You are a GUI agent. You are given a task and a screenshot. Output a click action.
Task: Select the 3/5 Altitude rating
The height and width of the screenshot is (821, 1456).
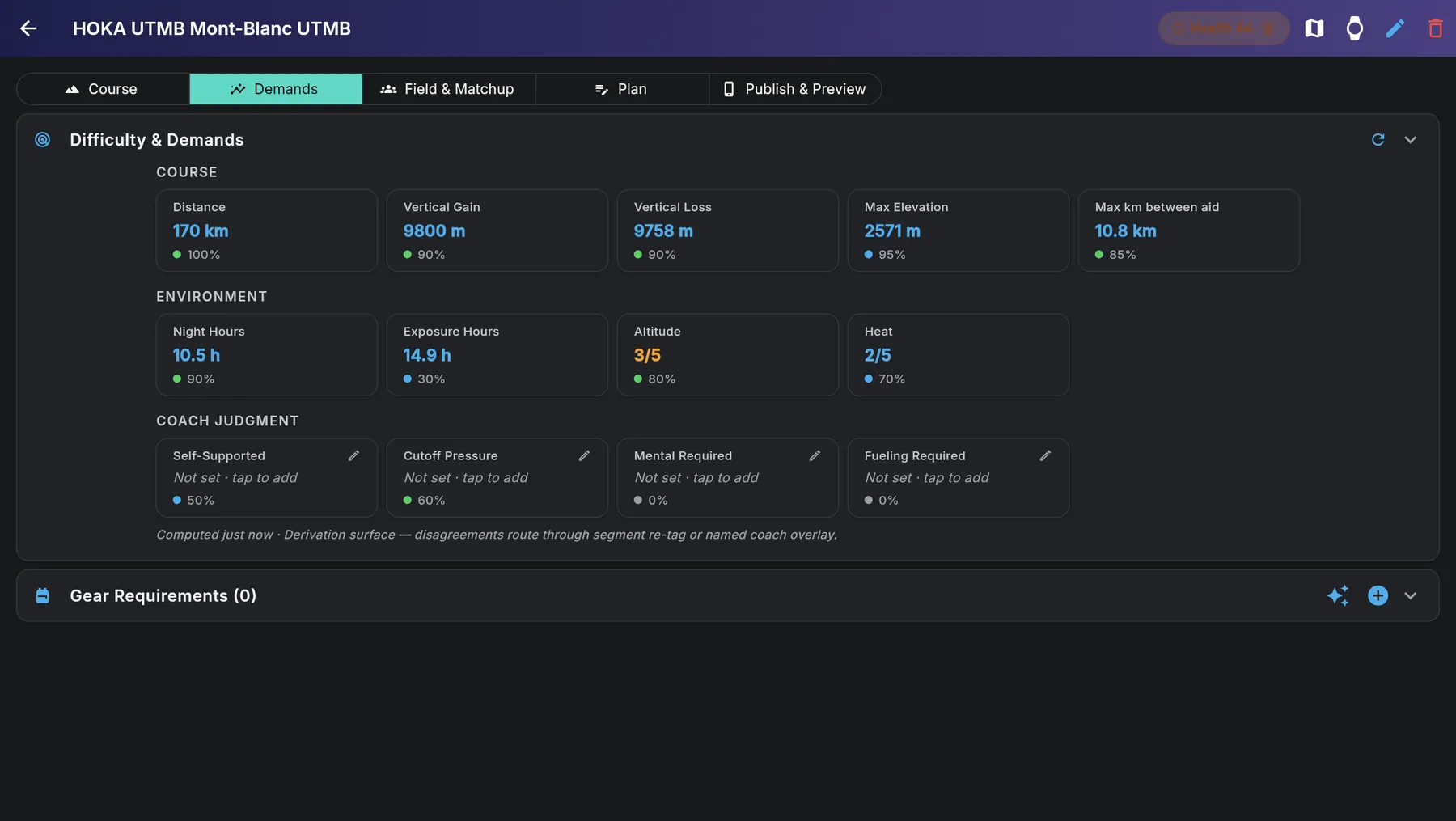coord(647,356)
